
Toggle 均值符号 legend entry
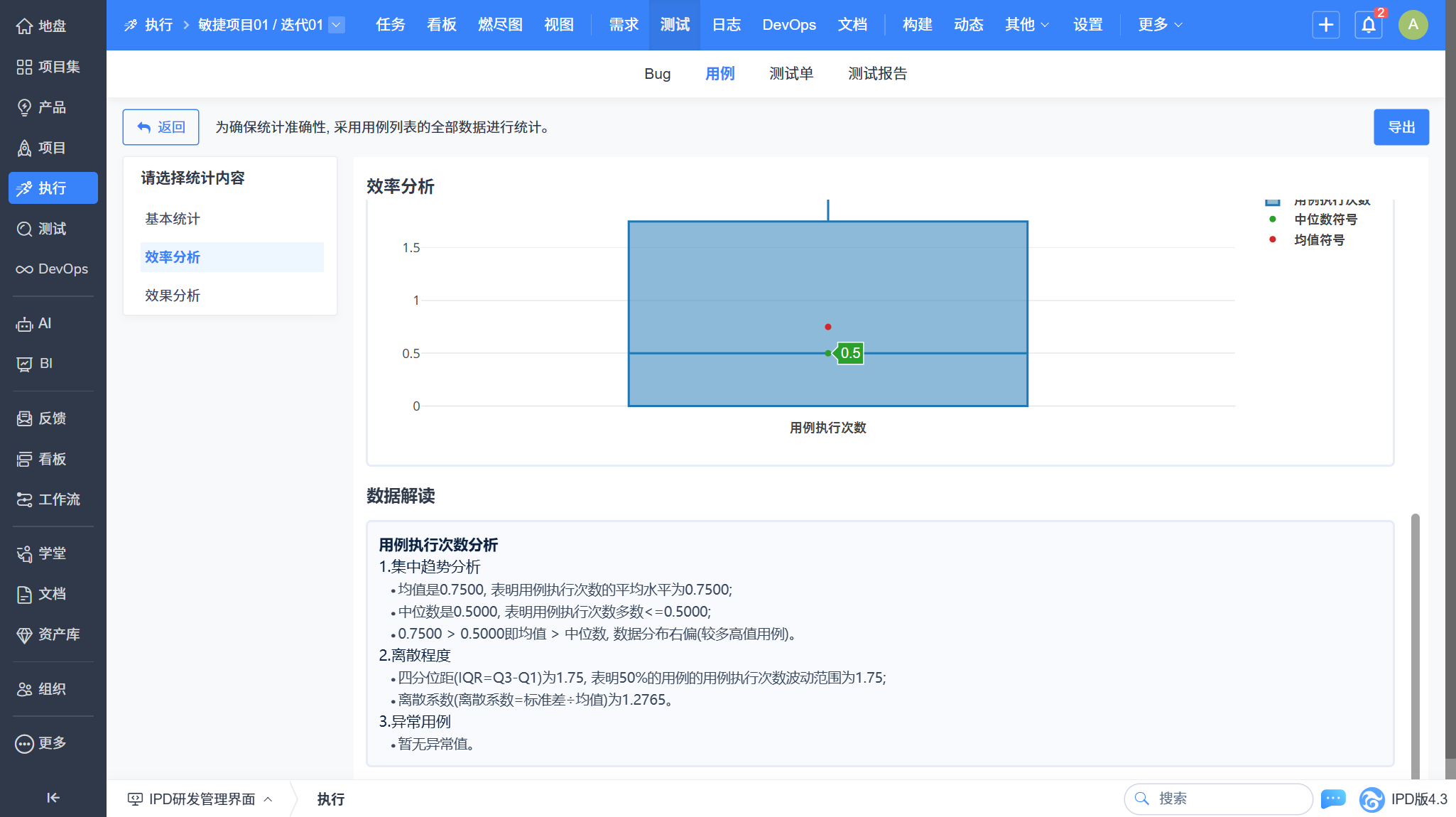(1318, 240)
